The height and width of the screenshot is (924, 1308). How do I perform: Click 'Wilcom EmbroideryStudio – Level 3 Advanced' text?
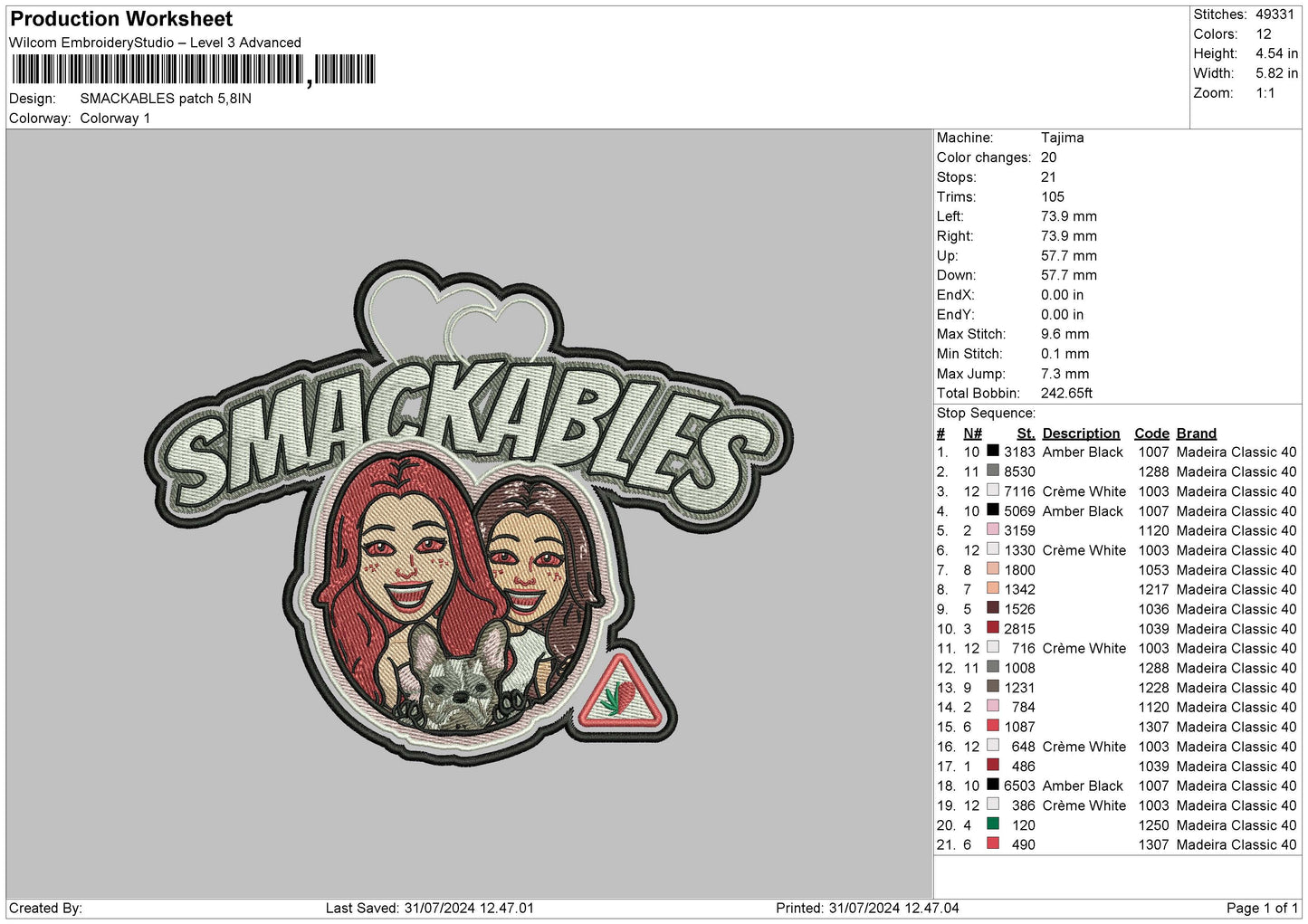[155, 43]
